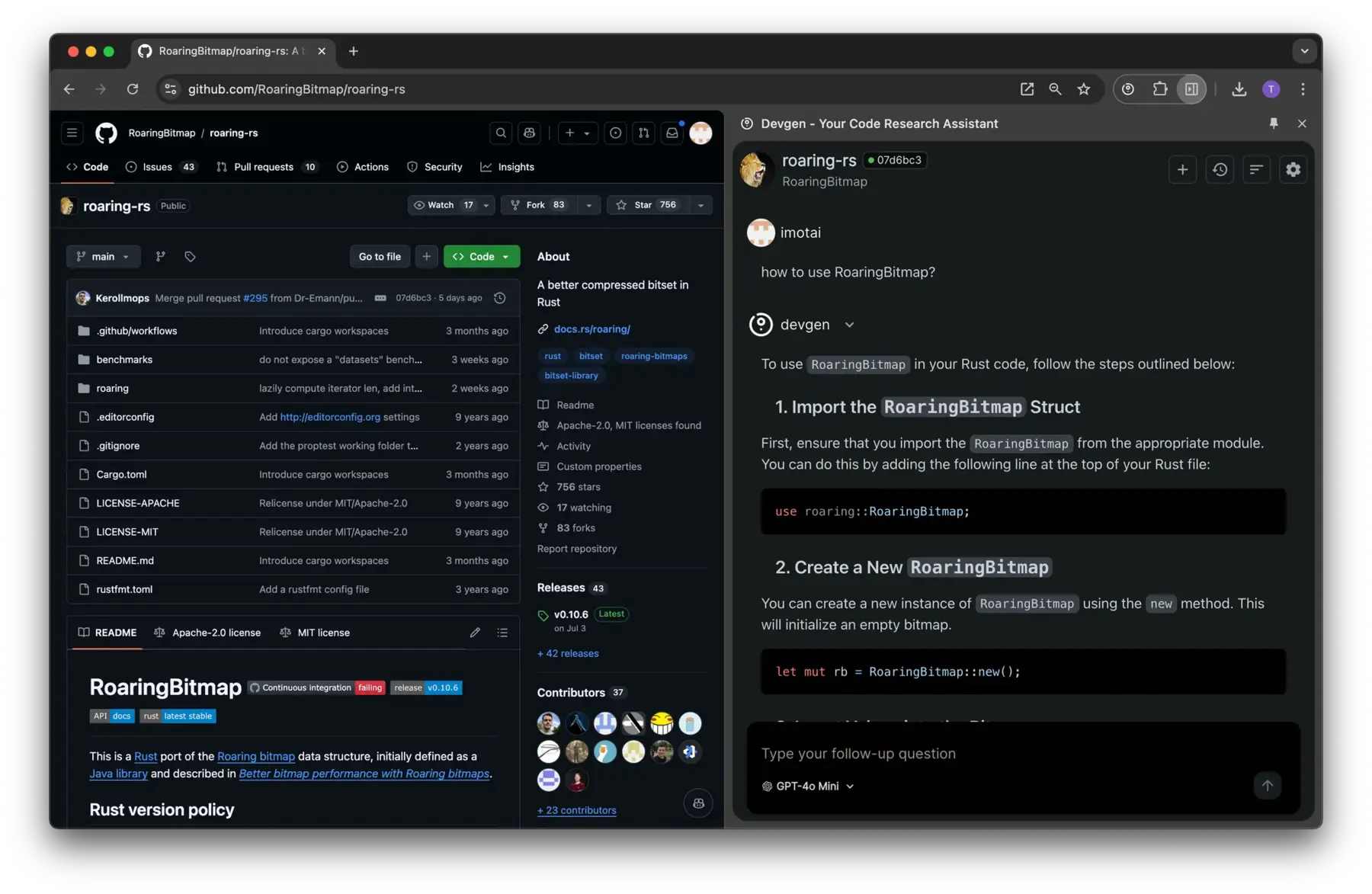Toggle the browser side panel button
Viewport: 1372px width, 894px height.
click(x=1191, y=89)
